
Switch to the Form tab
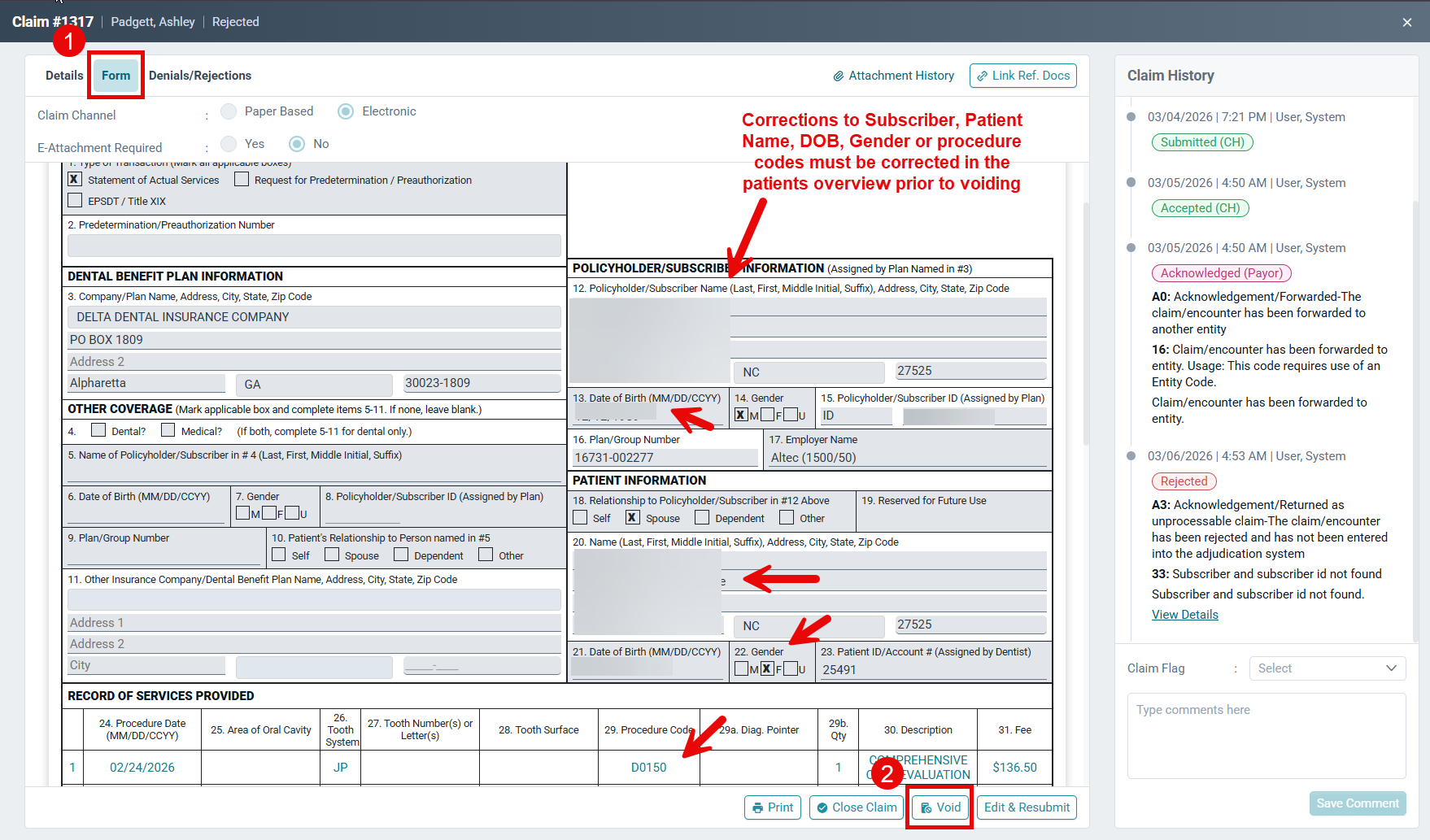[x=116, y=76]
